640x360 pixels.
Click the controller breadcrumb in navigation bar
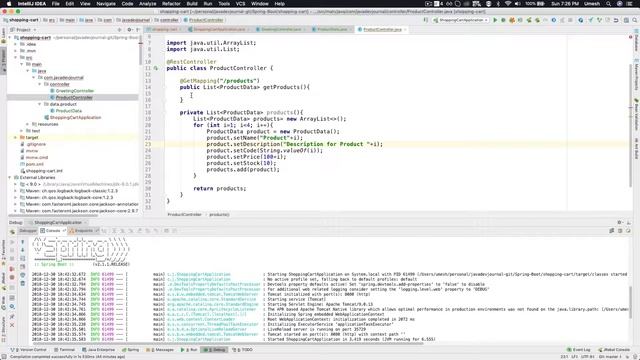coord(167,20)
